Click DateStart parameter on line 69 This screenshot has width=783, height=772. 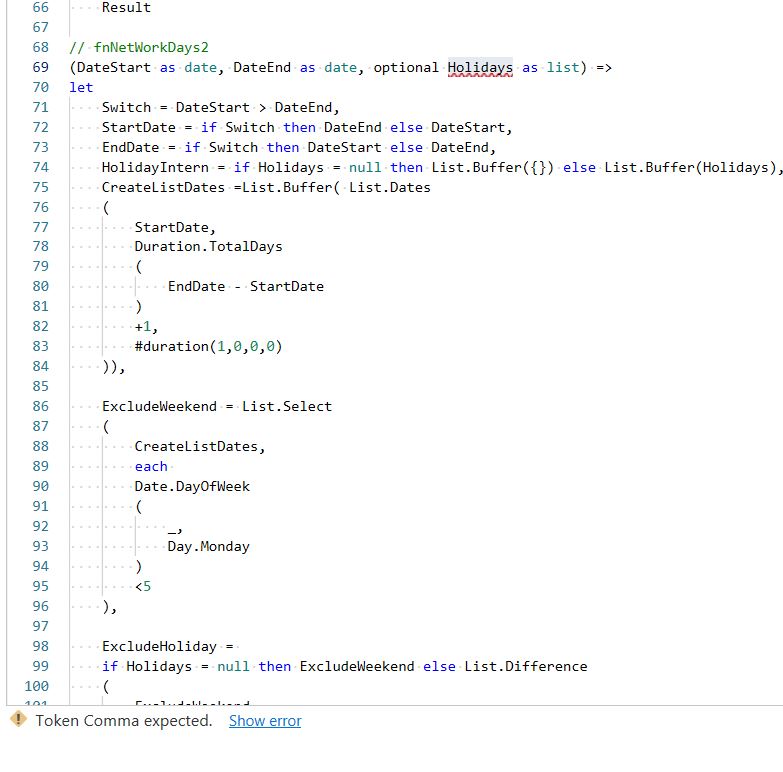point(114,67)
